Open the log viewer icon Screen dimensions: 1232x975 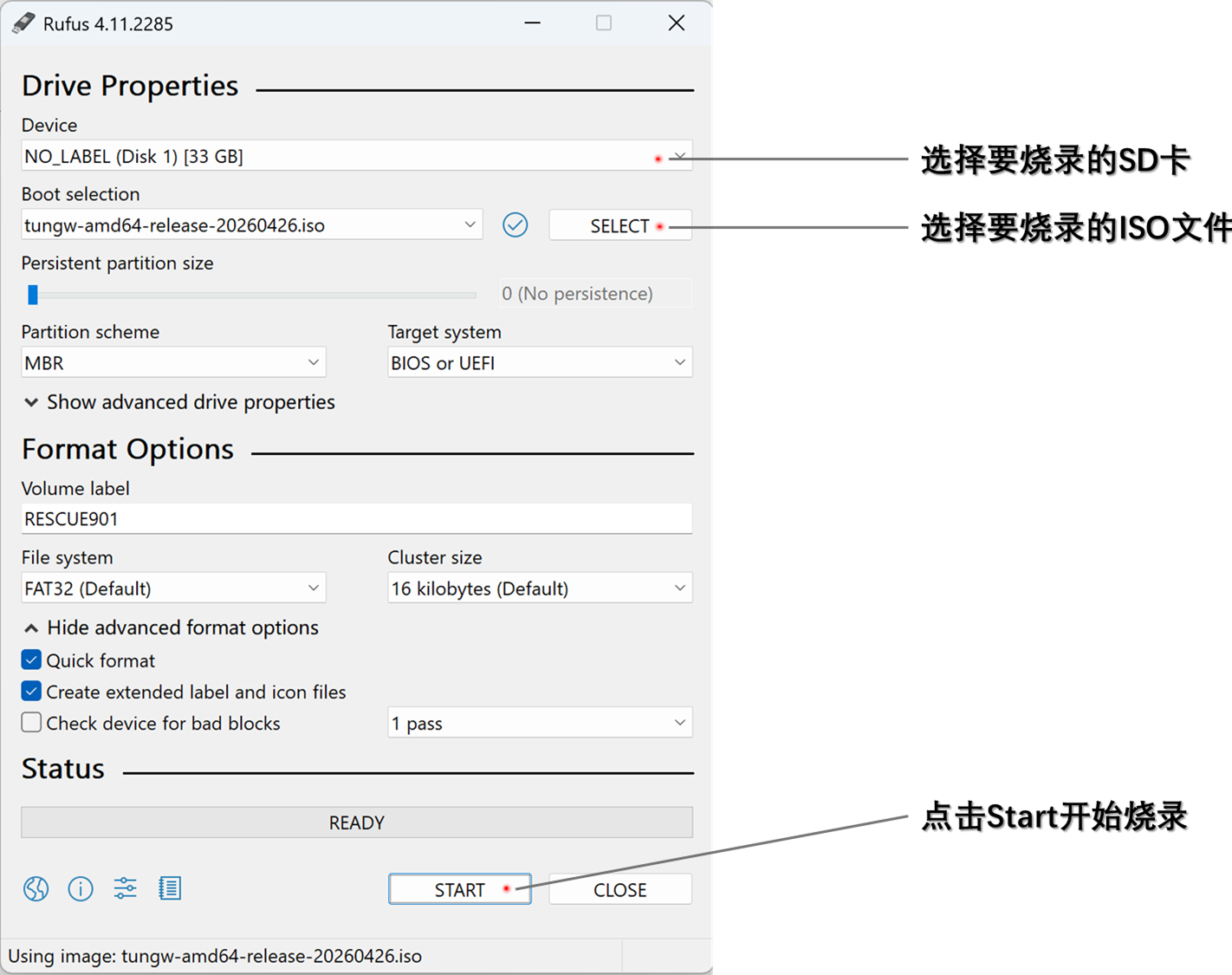point(170,888)
